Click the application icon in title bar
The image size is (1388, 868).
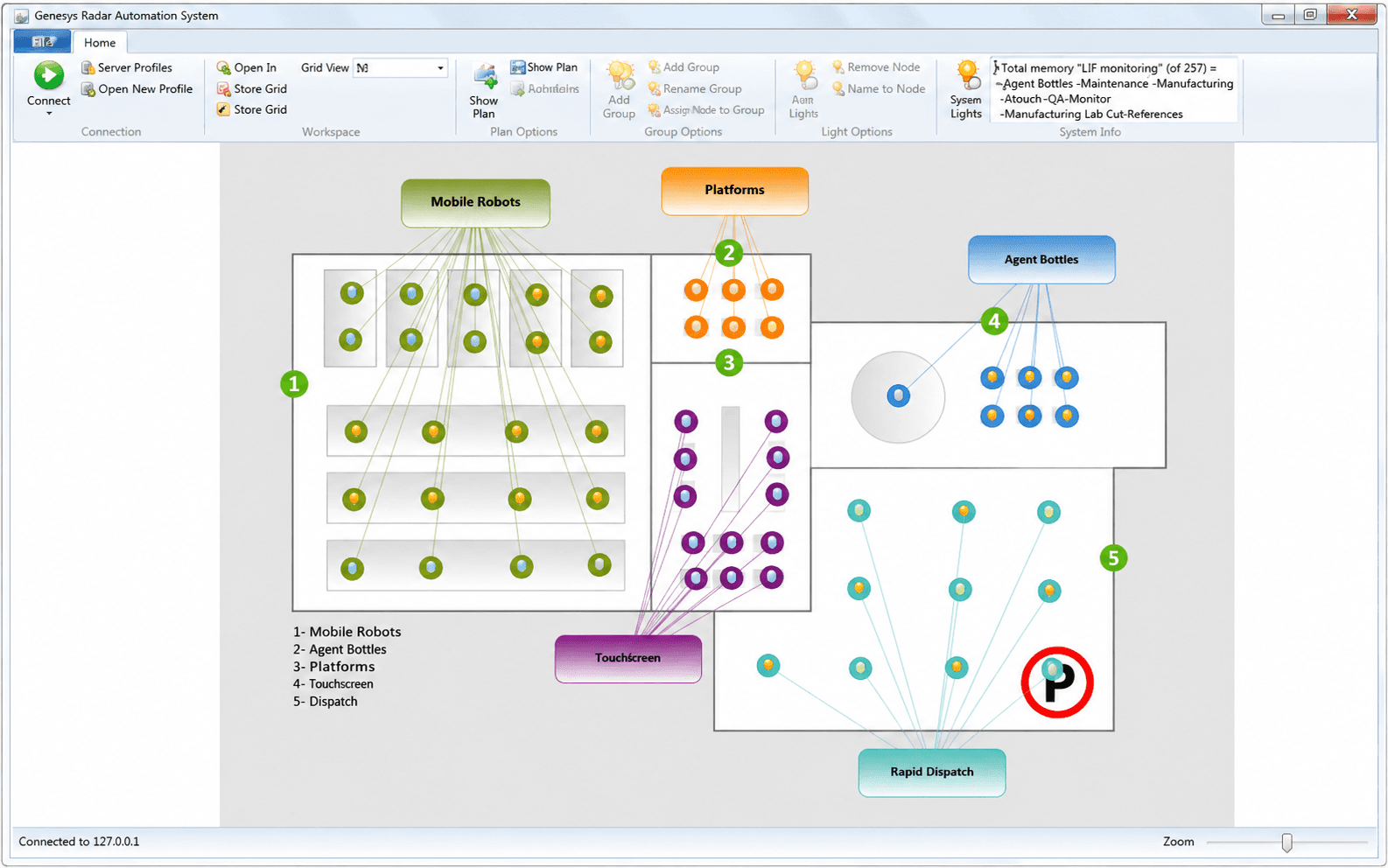click(x=22, y=16)
